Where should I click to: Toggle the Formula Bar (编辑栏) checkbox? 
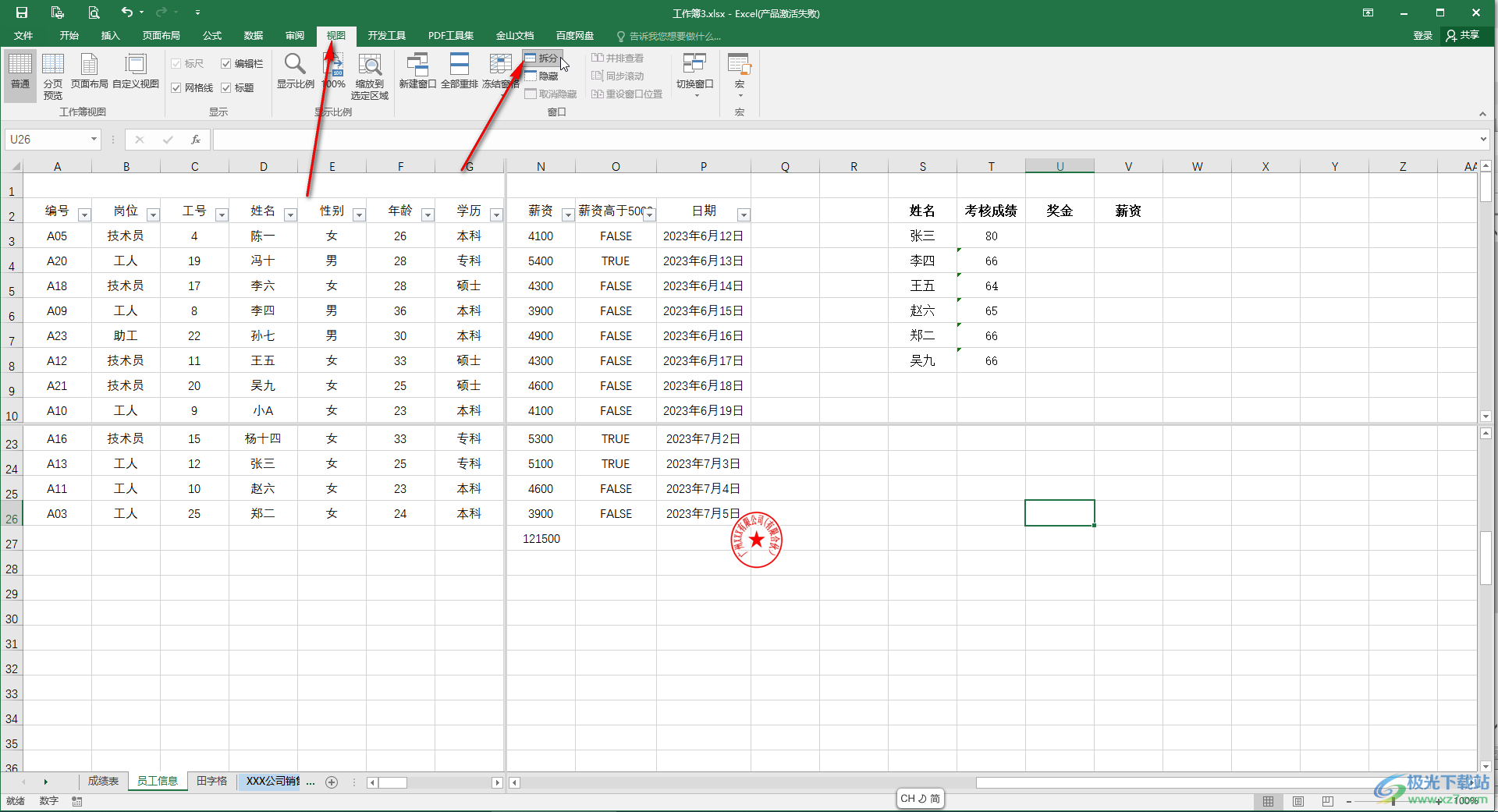coord(225,64)
